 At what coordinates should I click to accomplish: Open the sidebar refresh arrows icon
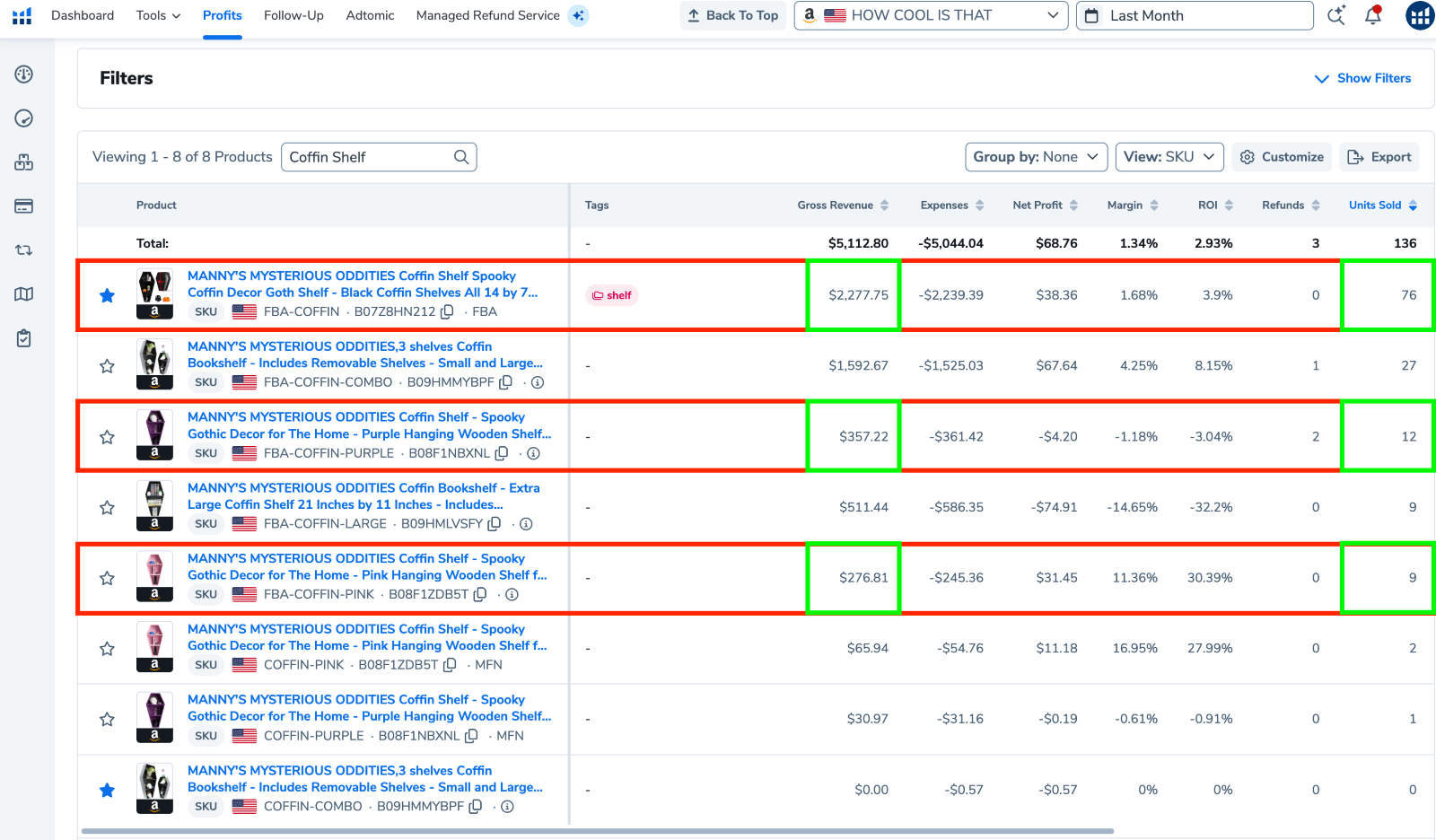24,250
